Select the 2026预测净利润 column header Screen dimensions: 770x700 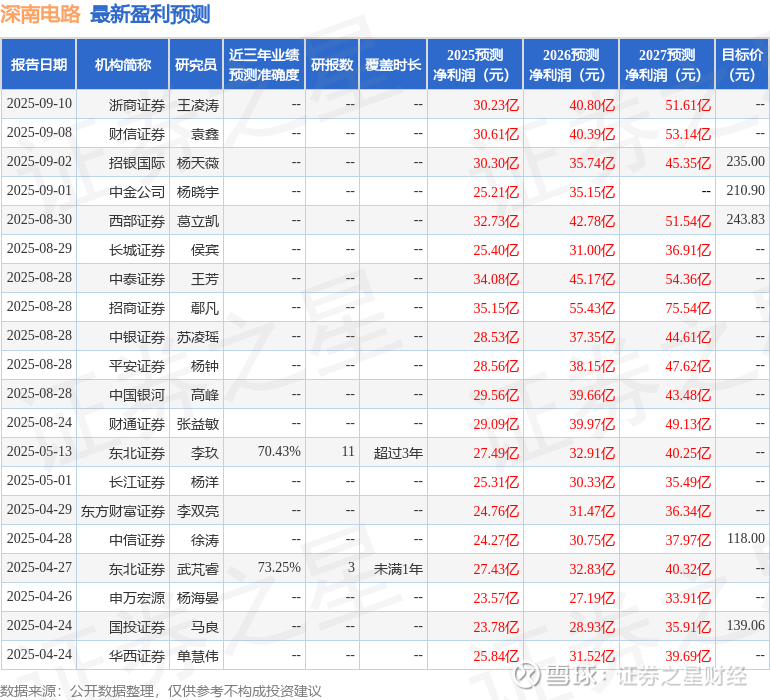coord(571,65)
